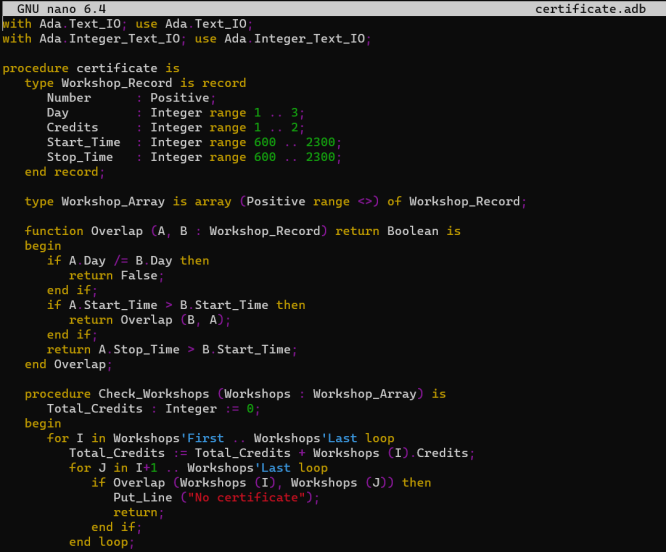
Task: Click the 'procedure certificate is' line
Action: coord(91,68)
